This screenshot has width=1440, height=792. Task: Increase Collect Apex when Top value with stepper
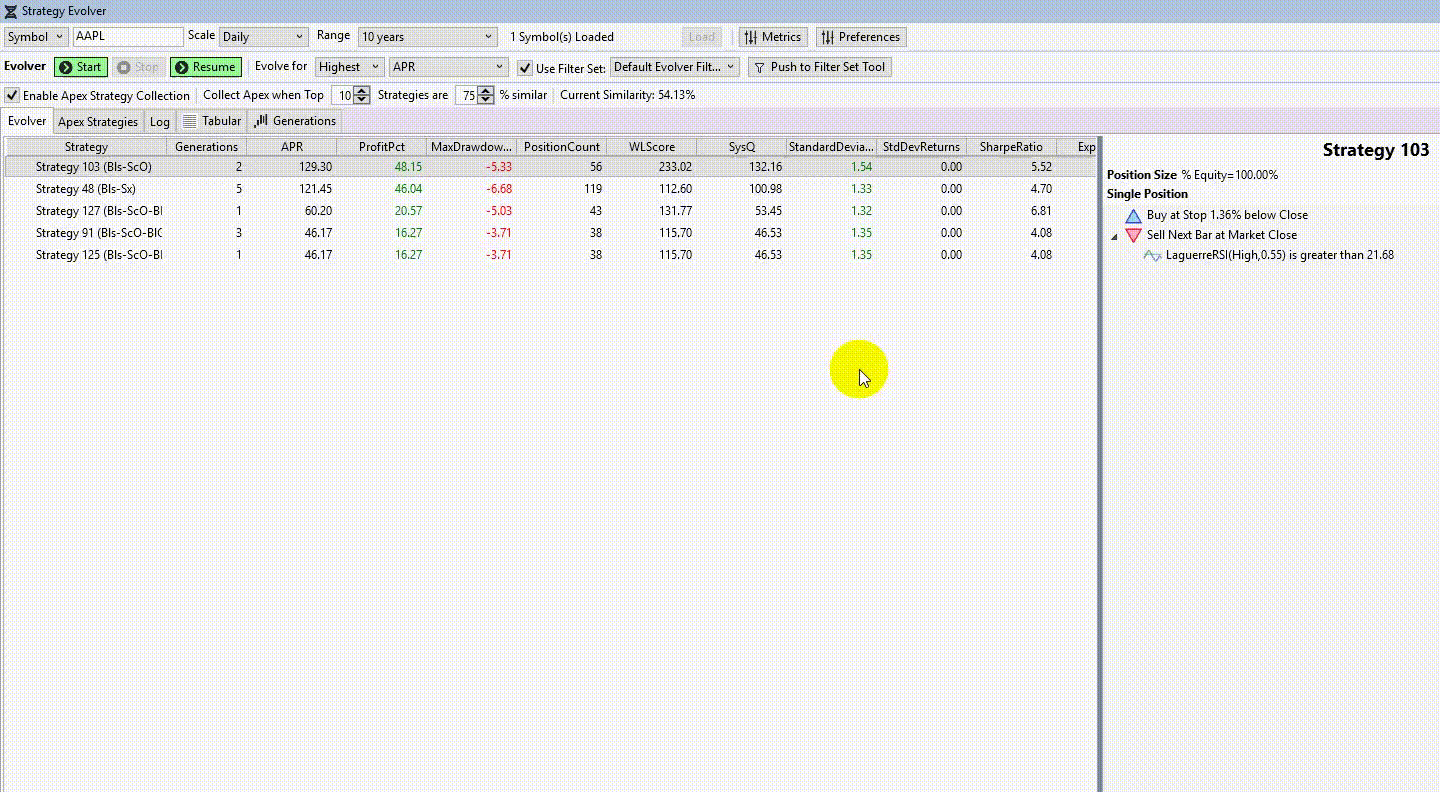362,91
